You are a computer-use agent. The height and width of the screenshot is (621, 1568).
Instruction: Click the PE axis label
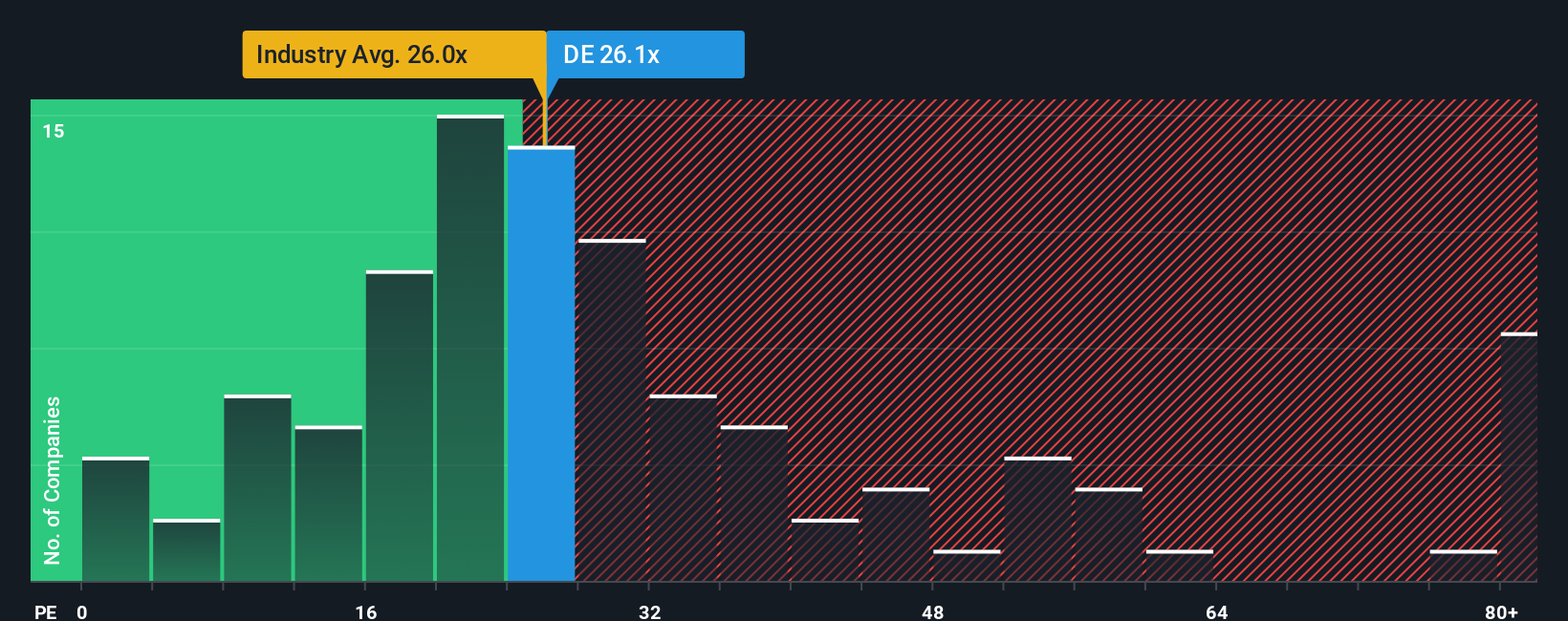pyautogui.click(x=45, y=611)
